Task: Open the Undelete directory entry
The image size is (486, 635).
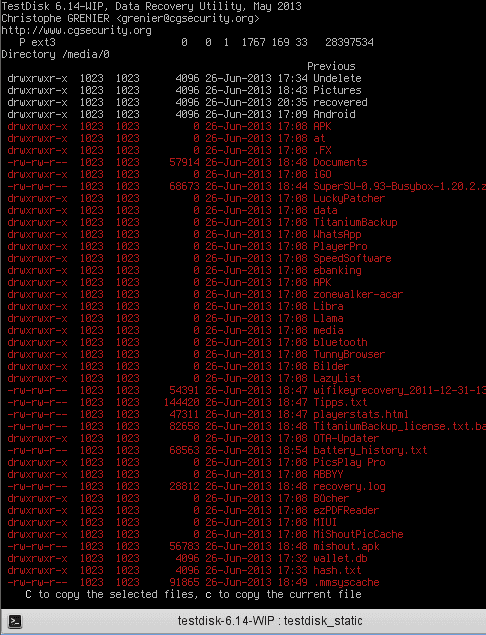Action: 184,78
